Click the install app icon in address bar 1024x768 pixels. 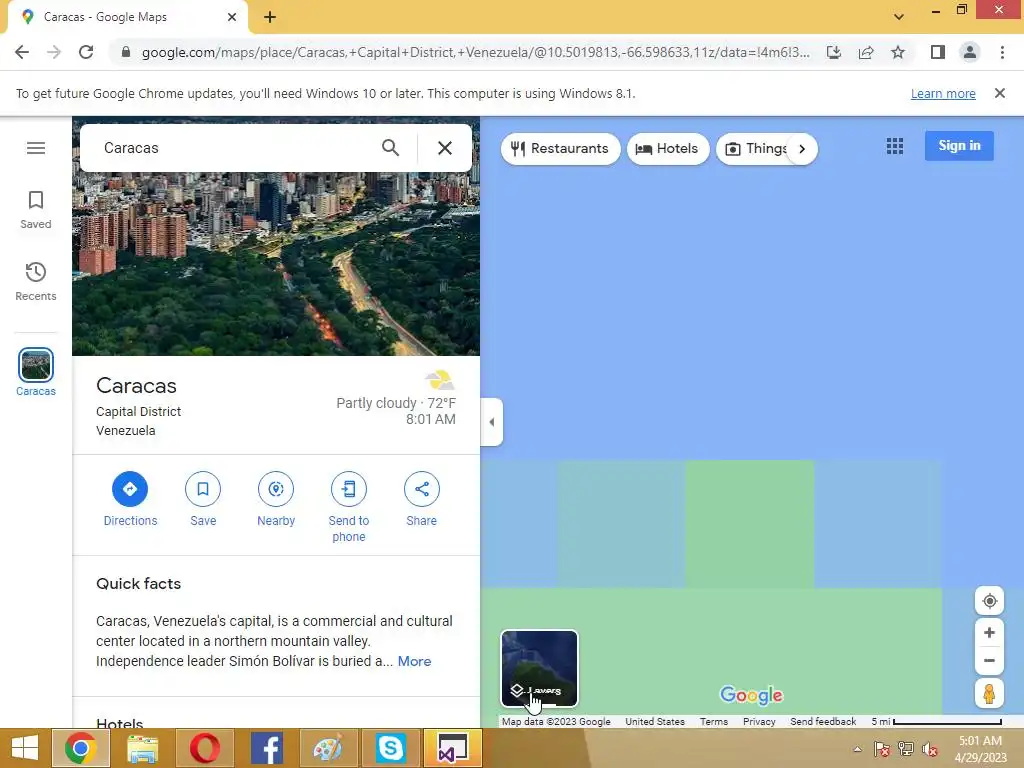click(x=834, y=52)
